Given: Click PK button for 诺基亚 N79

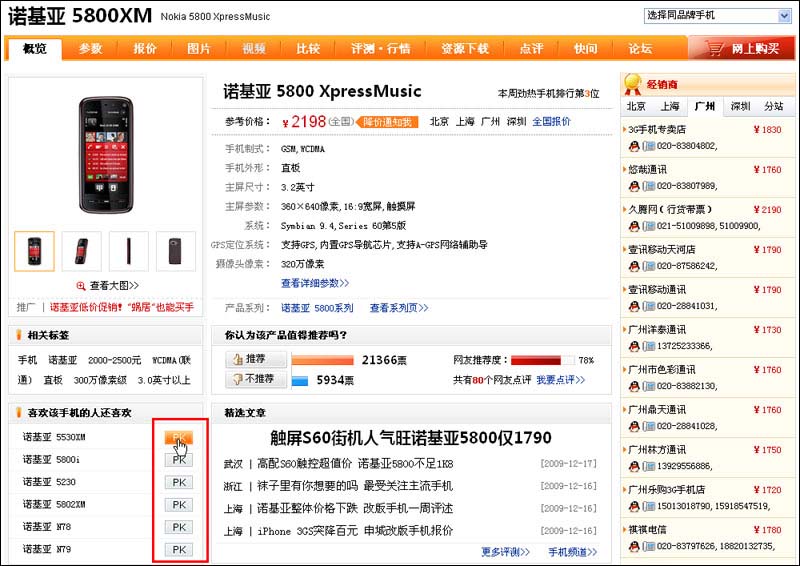Looking at the screenshot, I should pyautogui.click(x=179, y=550).
